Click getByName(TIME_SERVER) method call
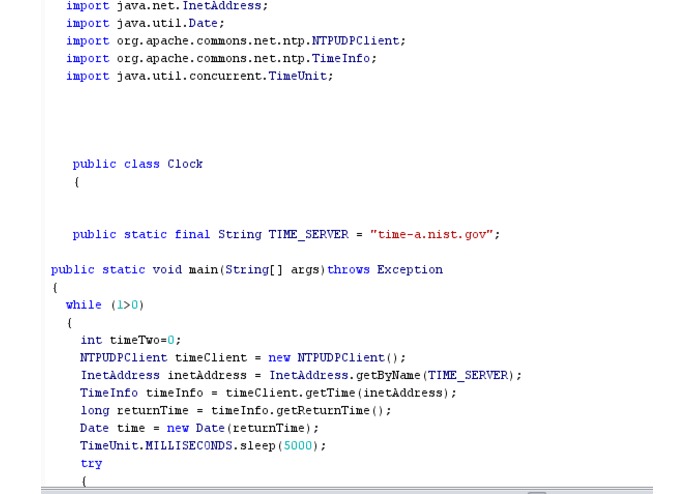 tap(435, 375)
